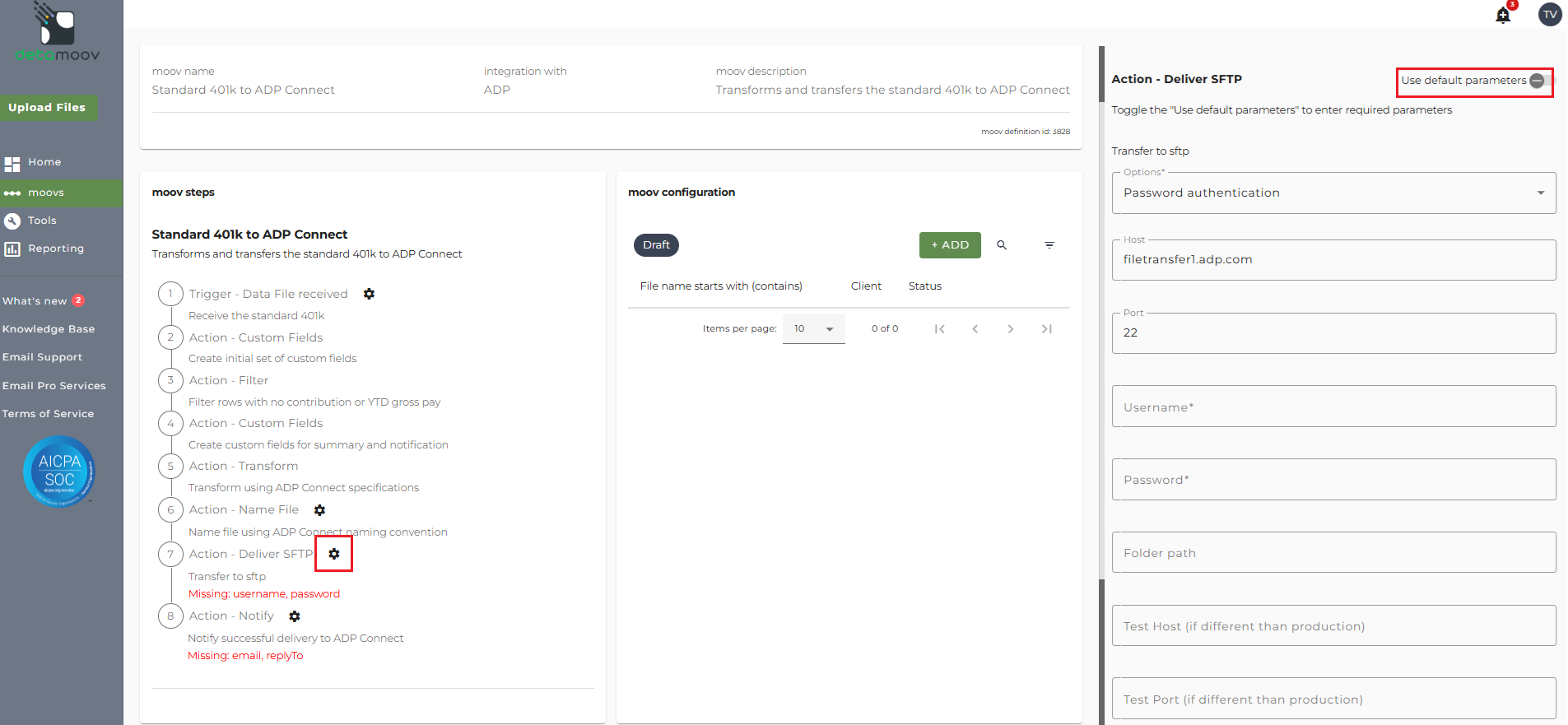Viewport: 1568px width, 725px height.
Task: Select Action - Name File step
Action: pyautogui.click(x=244, y=509)
